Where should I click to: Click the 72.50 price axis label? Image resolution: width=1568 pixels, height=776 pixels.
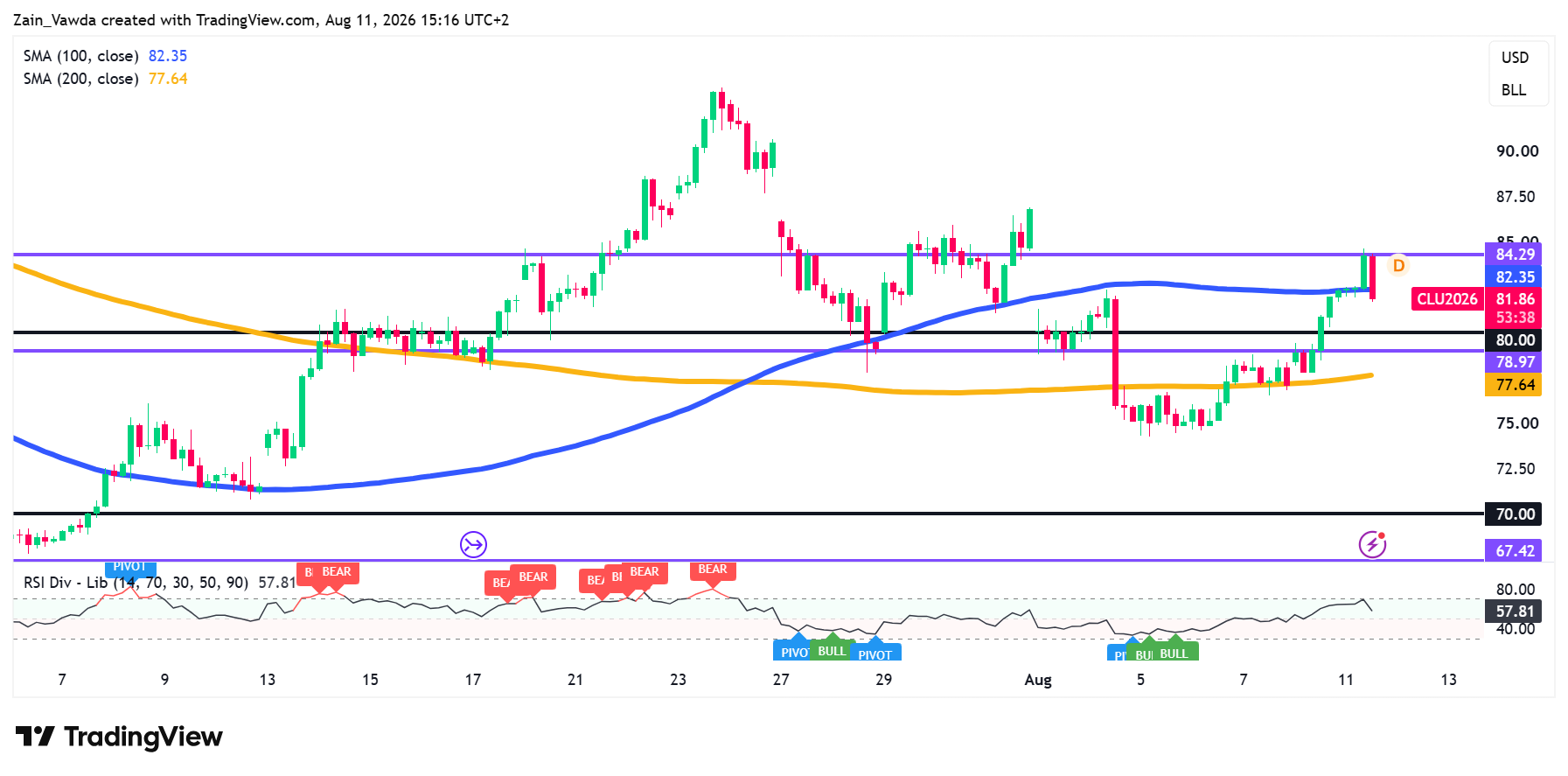pos(1517,469)
